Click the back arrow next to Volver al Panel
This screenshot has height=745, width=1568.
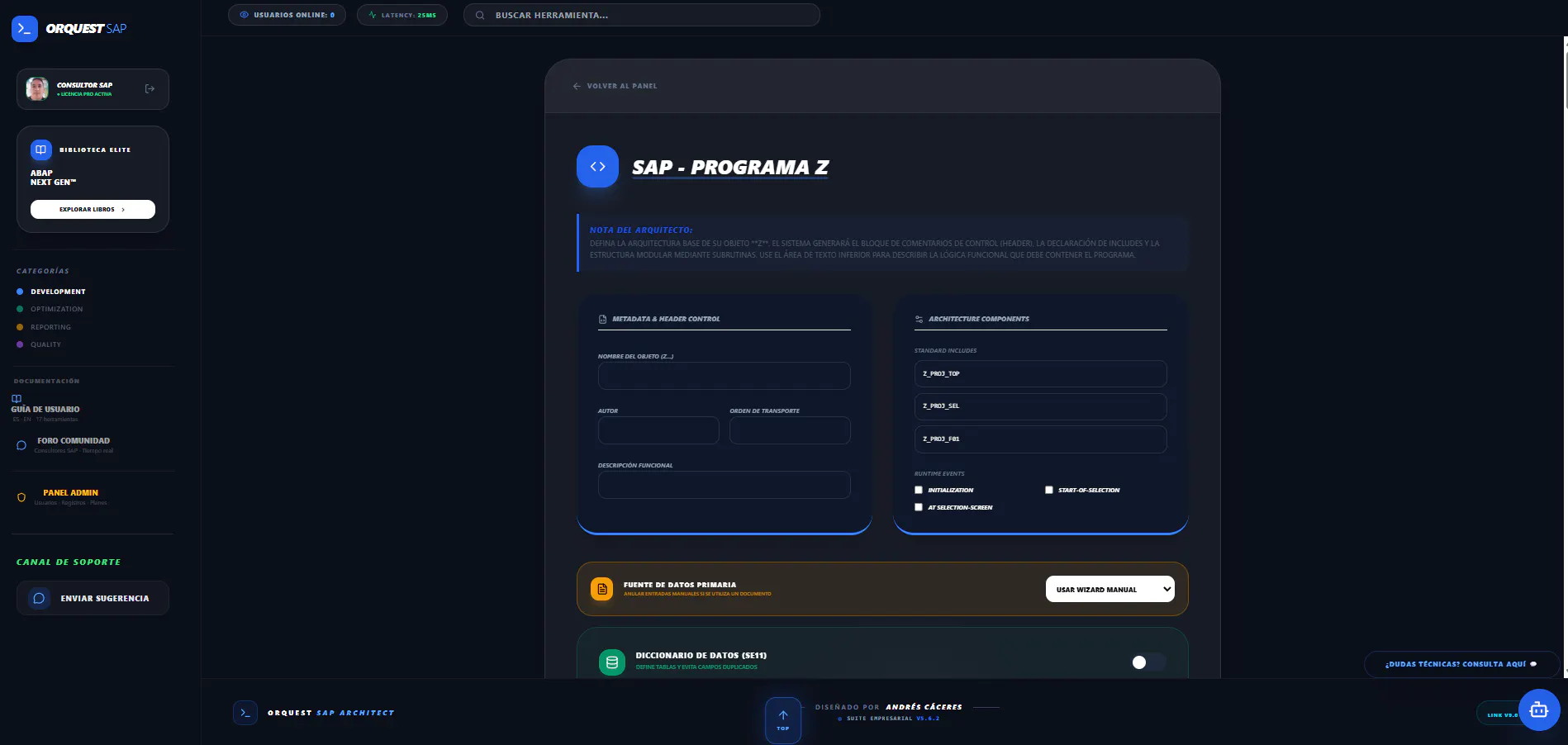pos(577,86)
